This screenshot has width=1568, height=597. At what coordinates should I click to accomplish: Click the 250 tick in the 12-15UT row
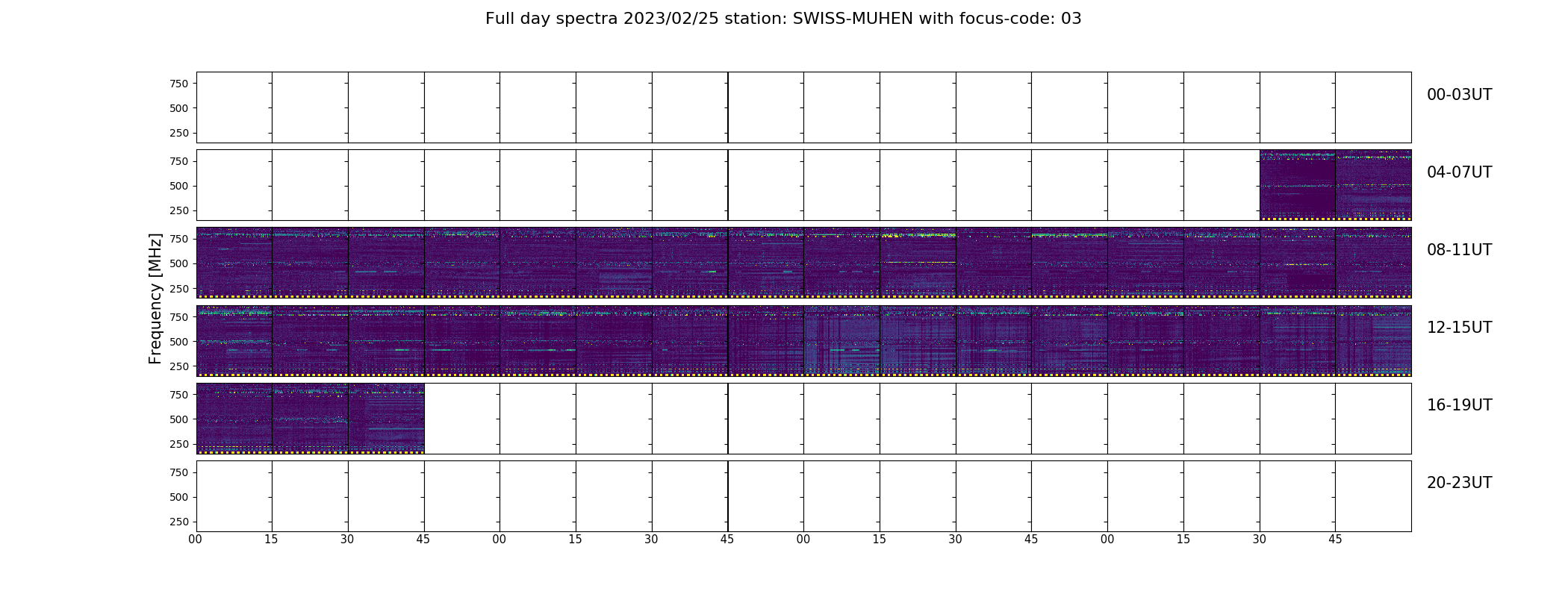click(179, 366)
